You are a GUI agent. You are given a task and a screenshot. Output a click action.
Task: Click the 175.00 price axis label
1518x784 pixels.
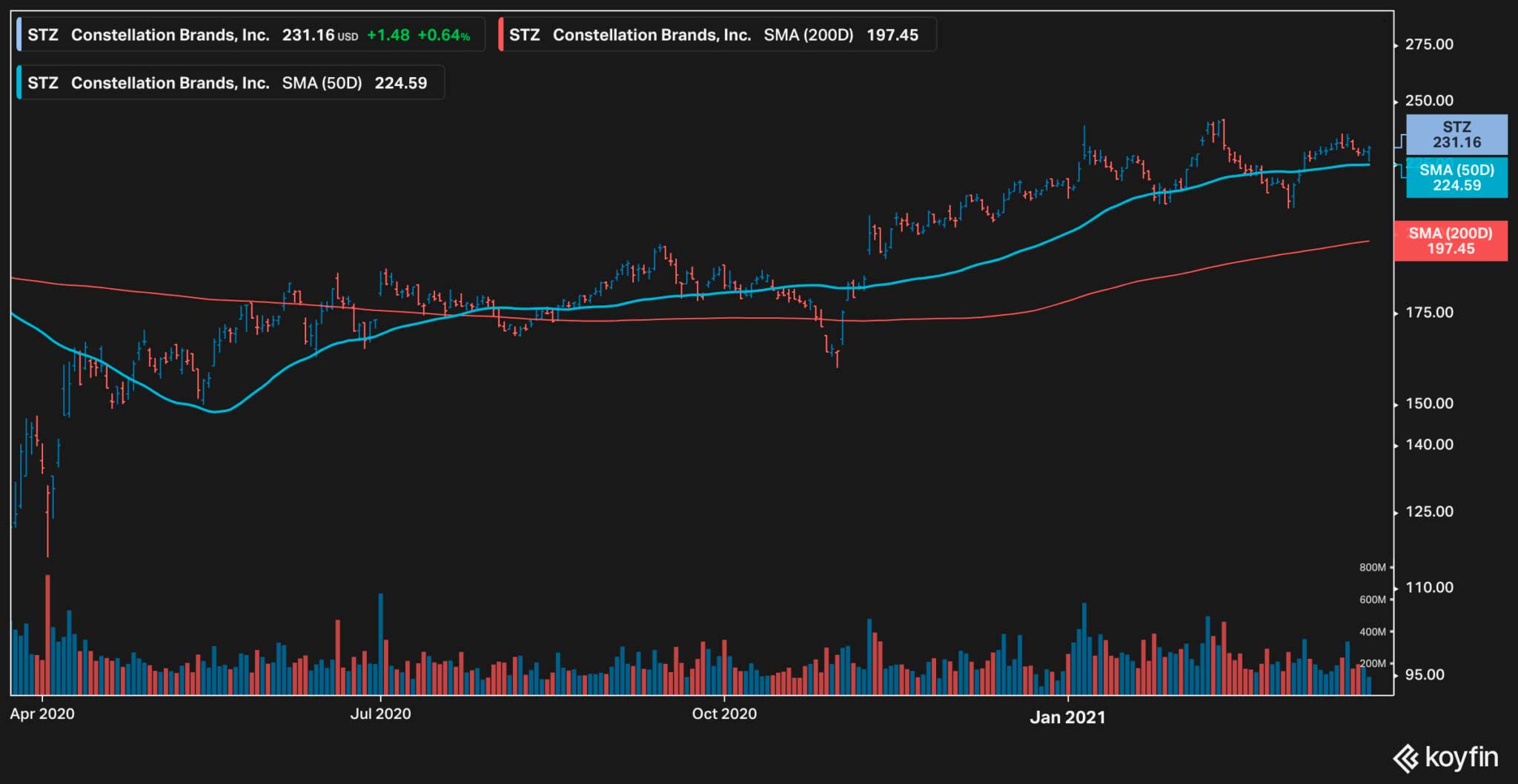[1429, 313]
